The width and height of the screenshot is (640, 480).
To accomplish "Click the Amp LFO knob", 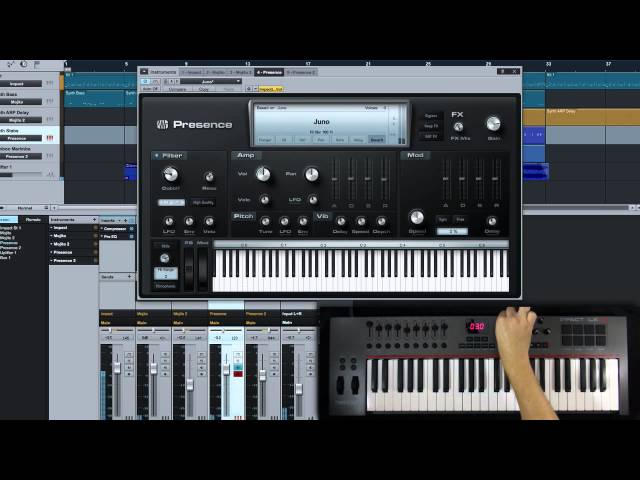I will click(313, 200).
